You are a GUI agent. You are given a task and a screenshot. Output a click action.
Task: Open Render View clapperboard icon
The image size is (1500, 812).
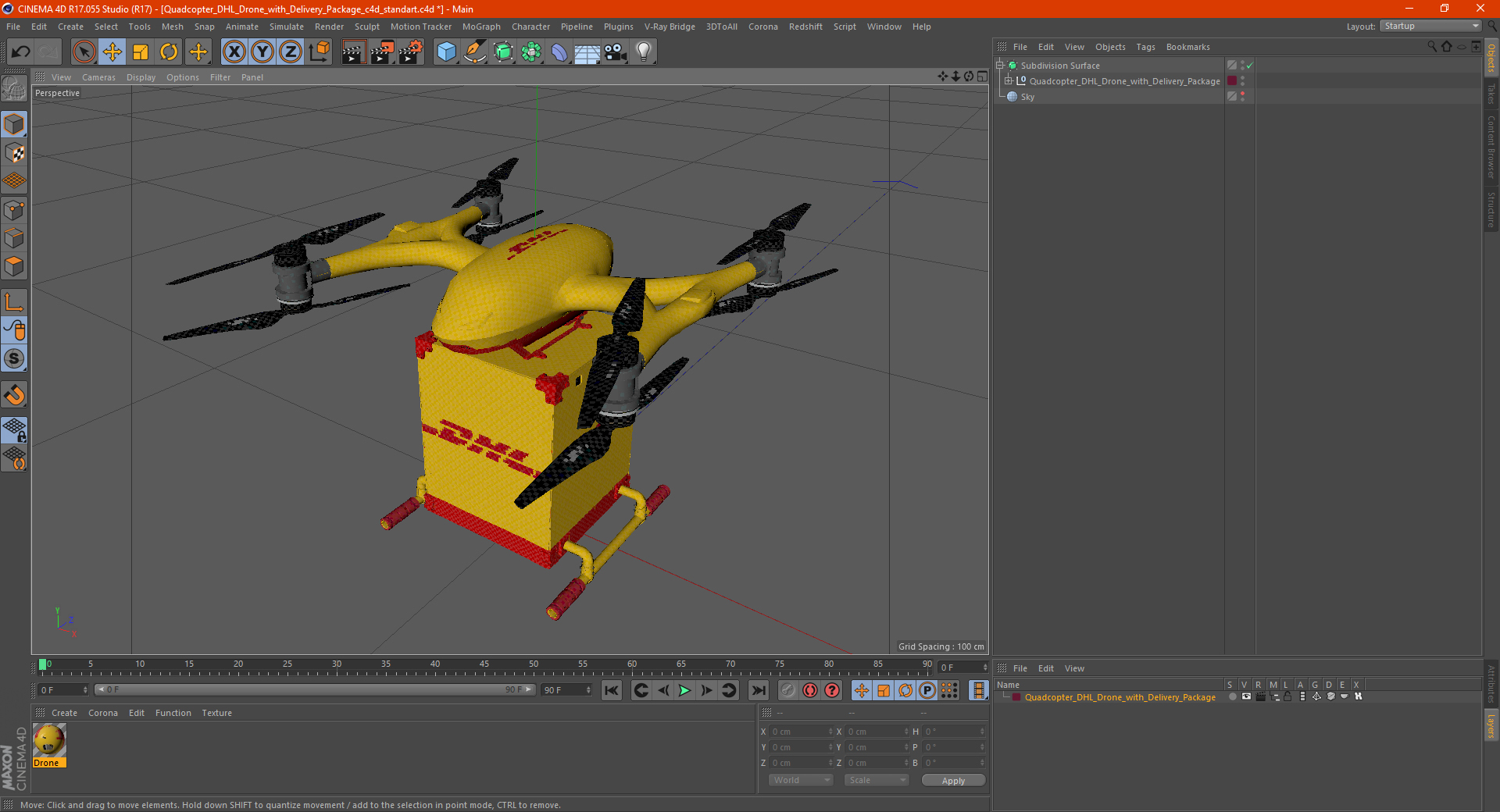coord(353,52)
